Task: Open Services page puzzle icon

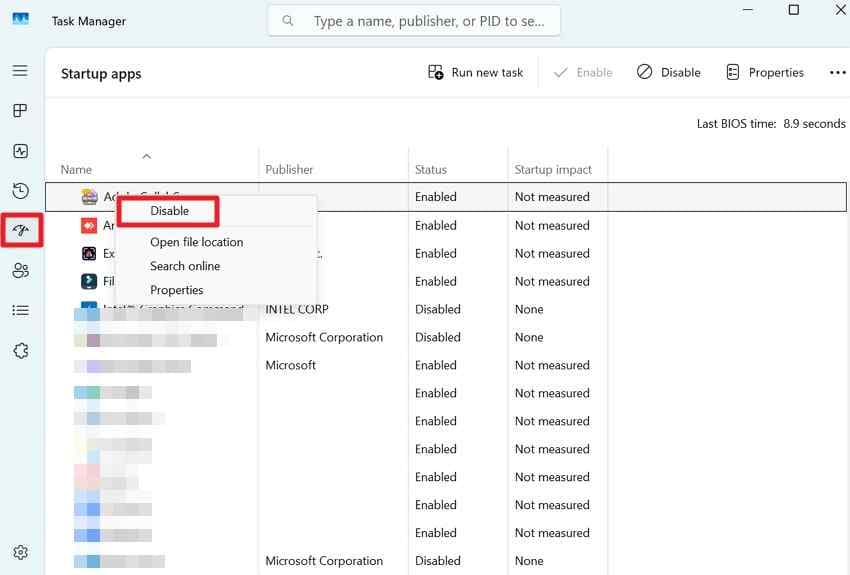Action: pos(21,351)
